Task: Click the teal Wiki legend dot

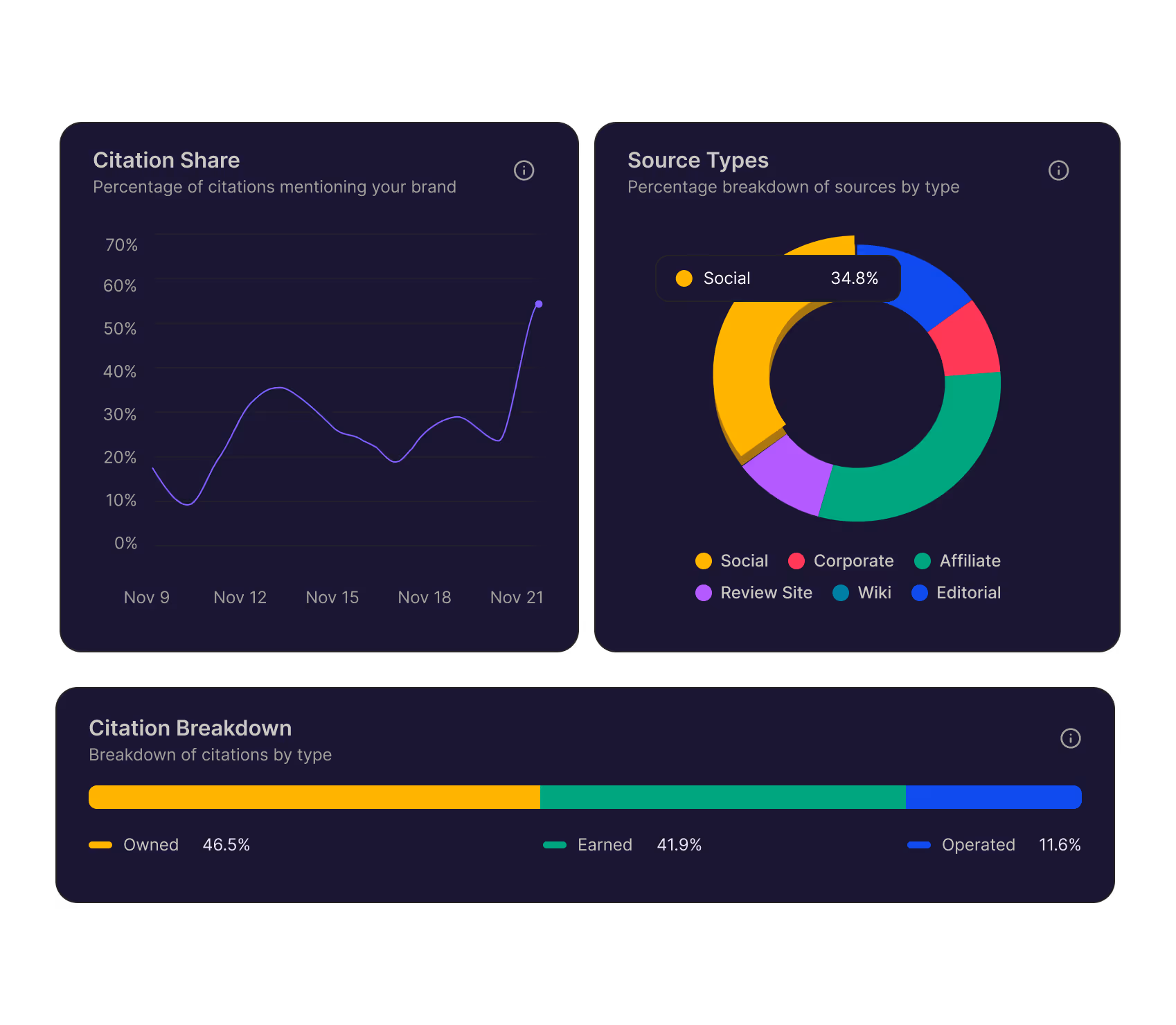Action: point(841,593)
